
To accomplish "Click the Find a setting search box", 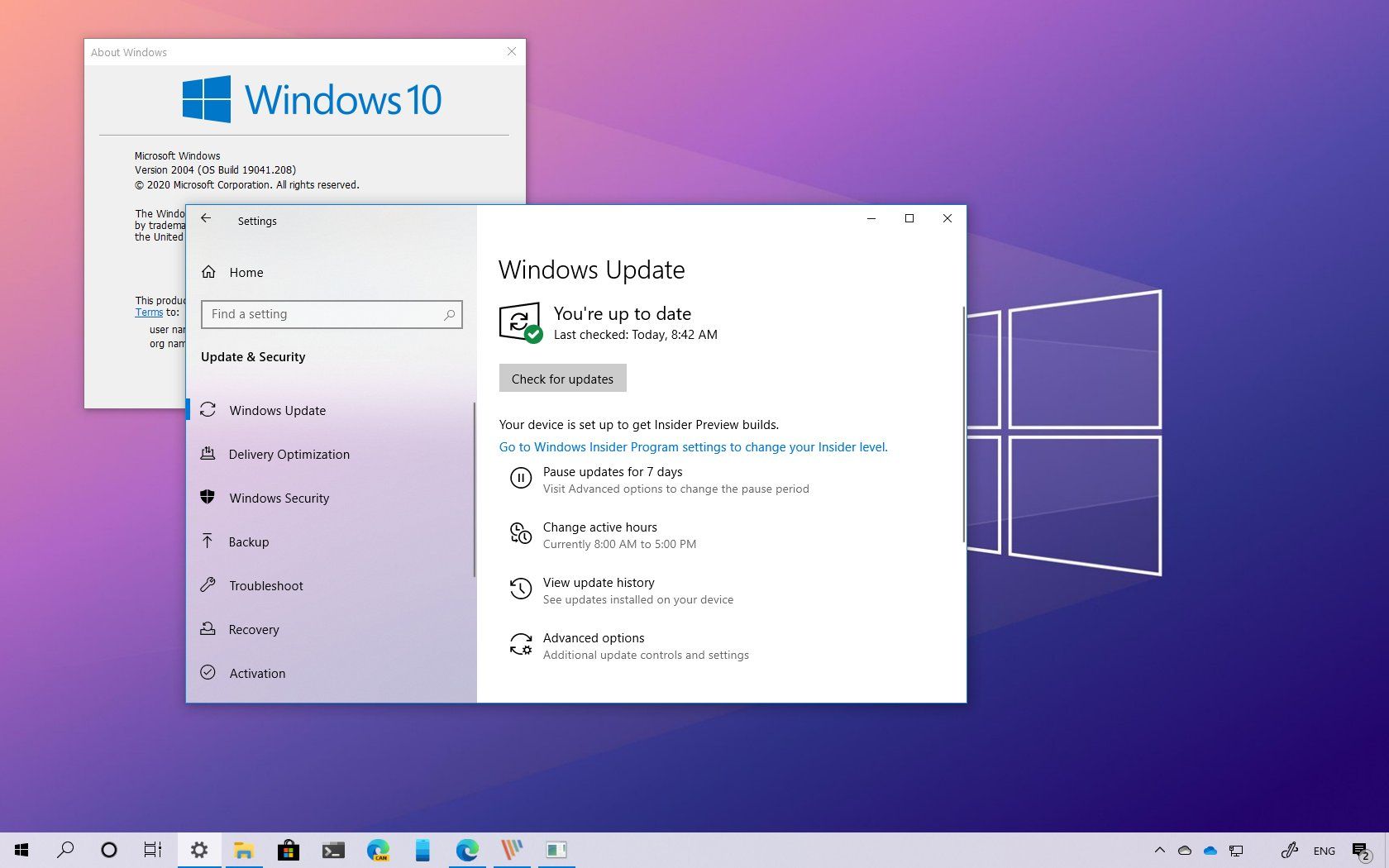I will [x=332, y=314].
